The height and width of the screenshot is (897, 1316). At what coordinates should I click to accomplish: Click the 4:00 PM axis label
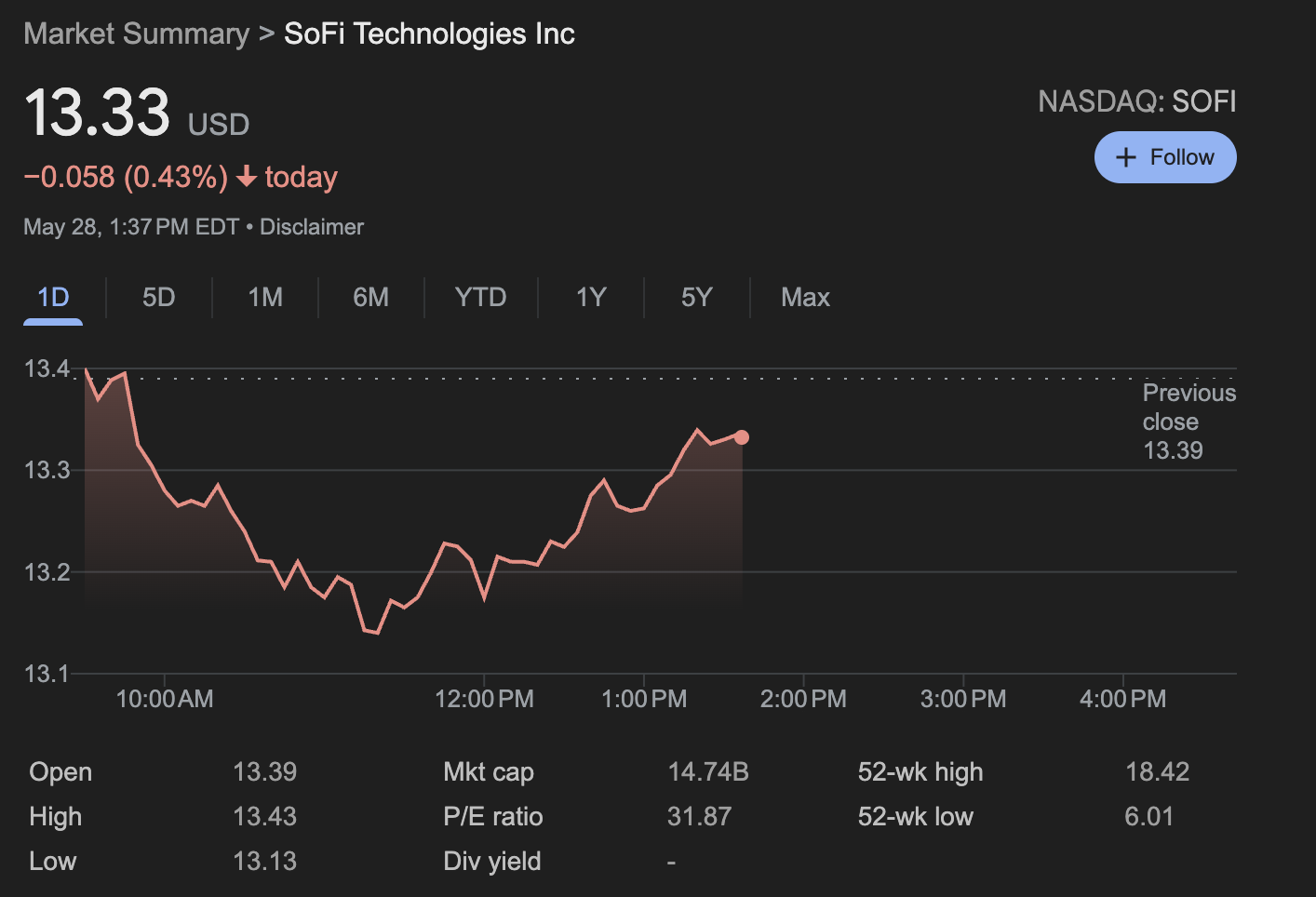click(1122, 699)
